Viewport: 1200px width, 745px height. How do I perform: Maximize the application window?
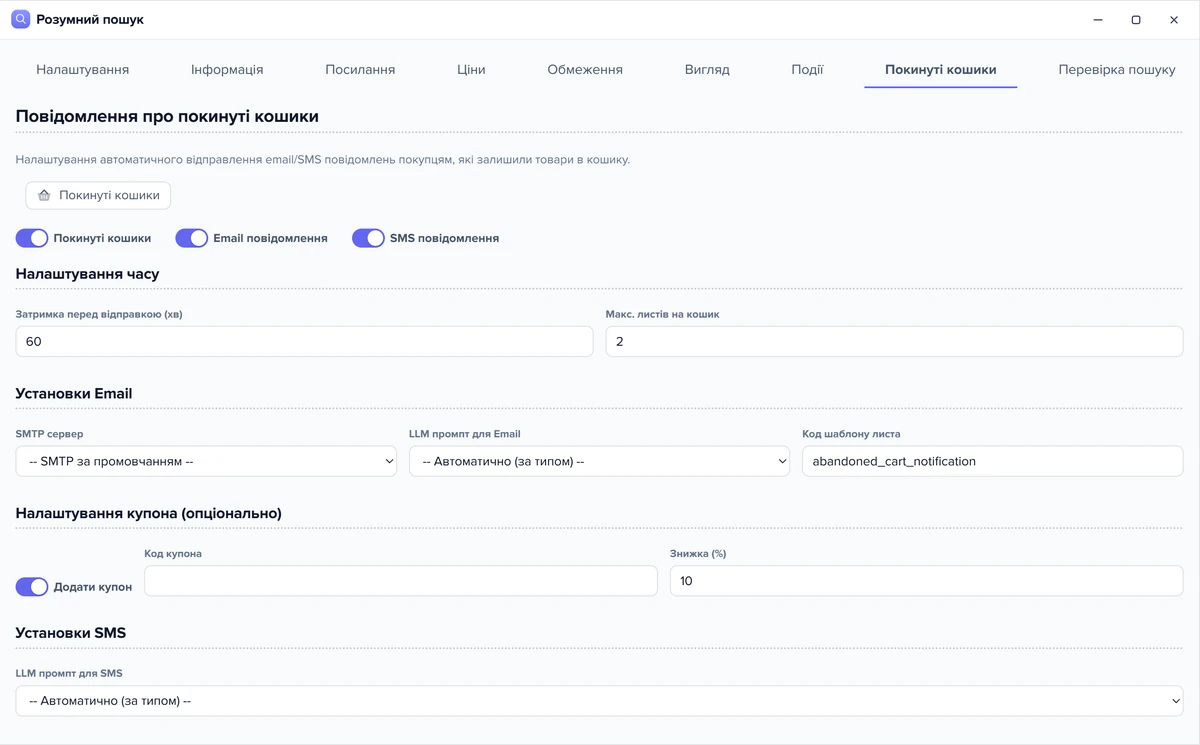point(1136,20)
